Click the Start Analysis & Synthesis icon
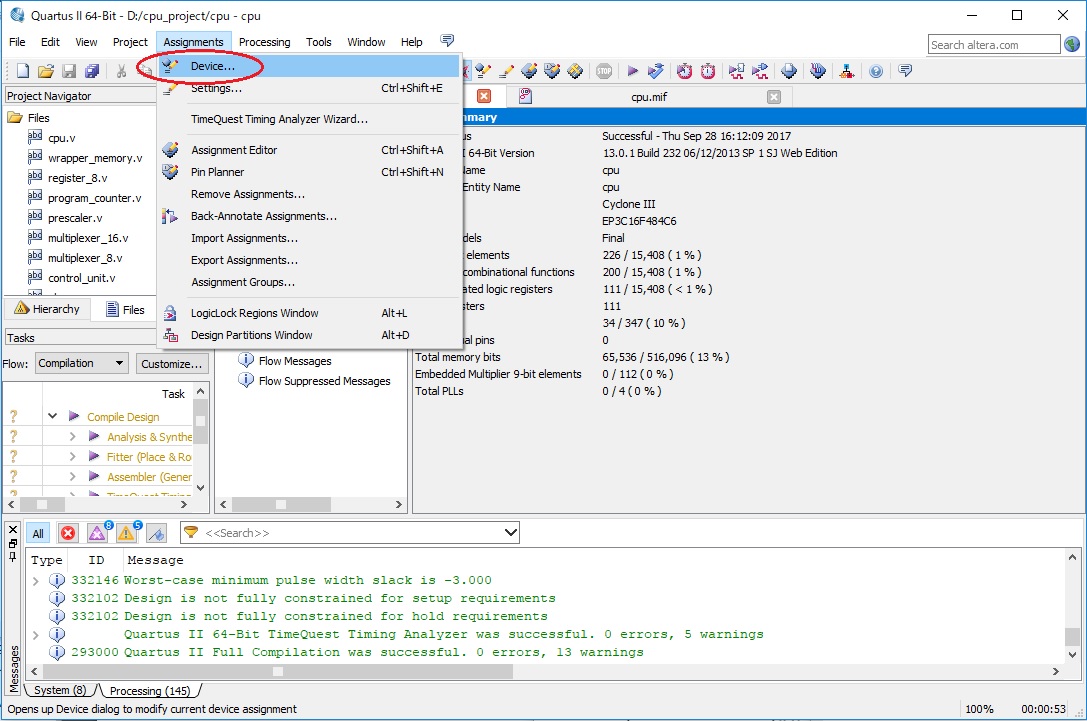Viewport: 1087px width, 721px height. pos(655,71)
